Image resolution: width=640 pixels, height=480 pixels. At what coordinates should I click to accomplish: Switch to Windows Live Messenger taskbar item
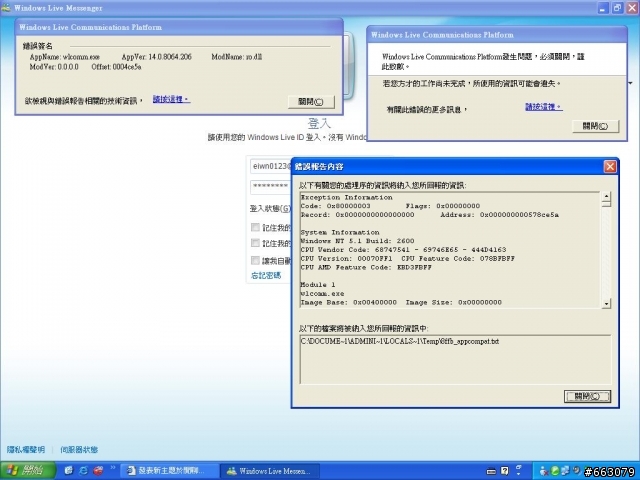(270, 471)
